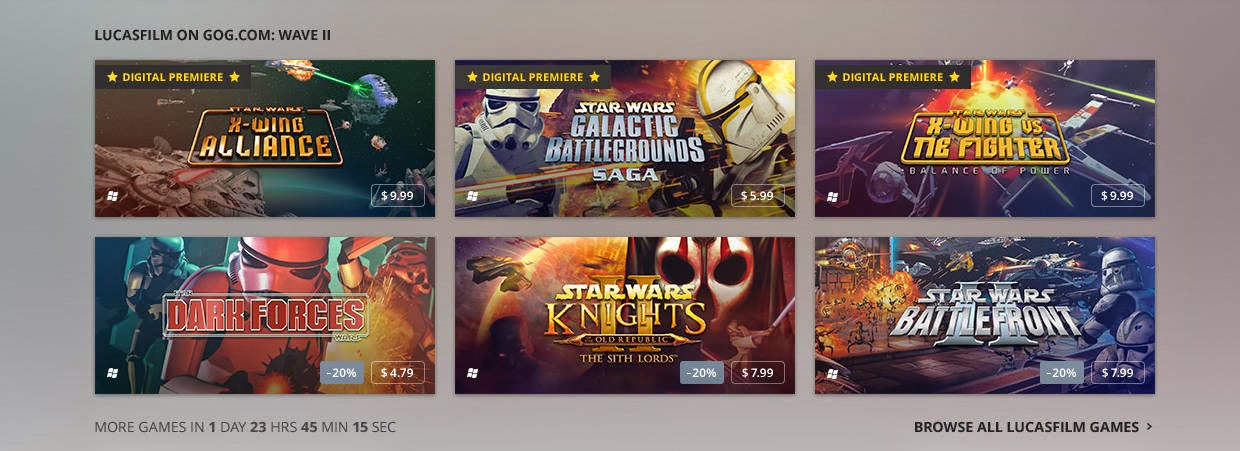Click the Digital Premiere badge on X-Wing vs TIE Fighter

tap(893, 76)
